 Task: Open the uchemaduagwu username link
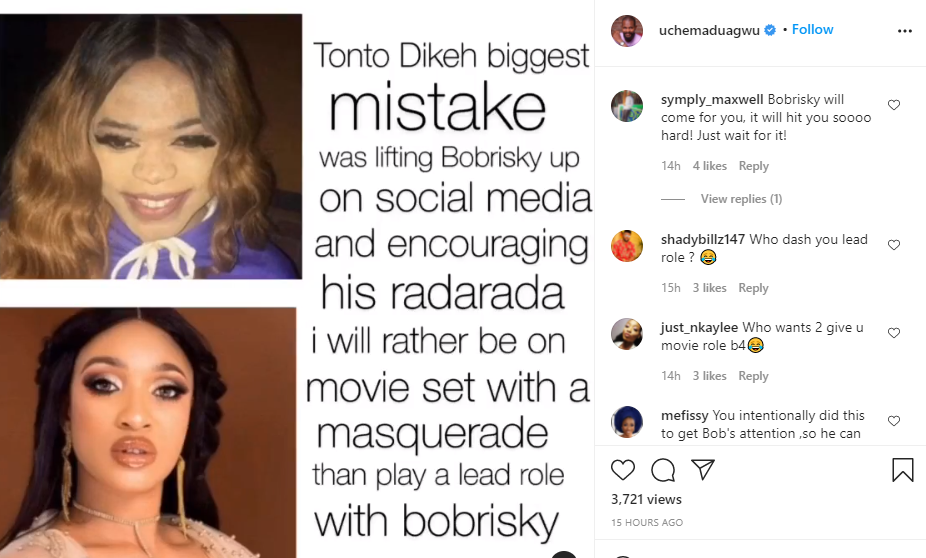point(709,30)
